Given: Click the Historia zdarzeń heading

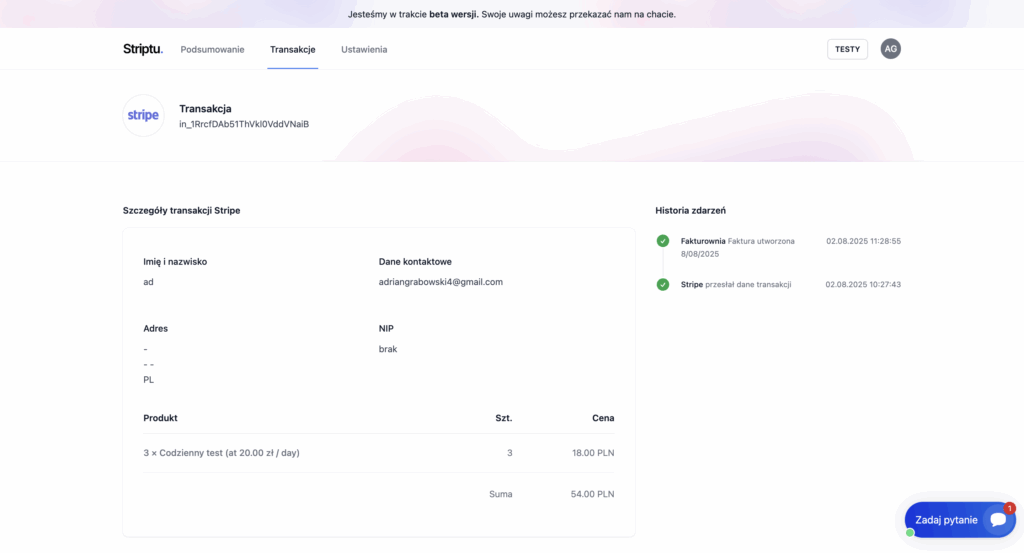Looking at the screenshot, I should pyautogui.click(x=690, y=210).
